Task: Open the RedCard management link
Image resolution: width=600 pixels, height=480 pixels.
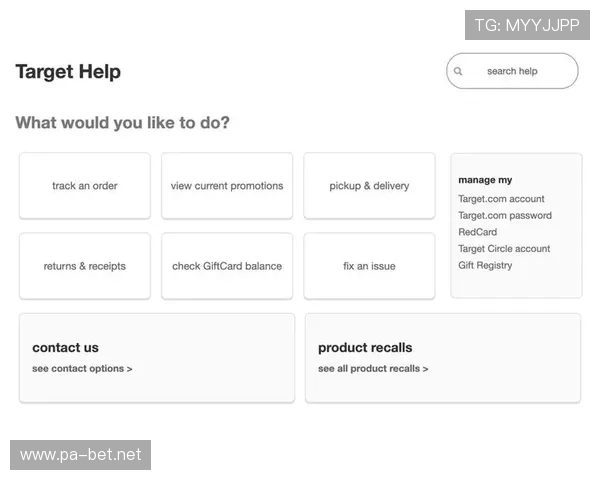Action: pos(477,232)
